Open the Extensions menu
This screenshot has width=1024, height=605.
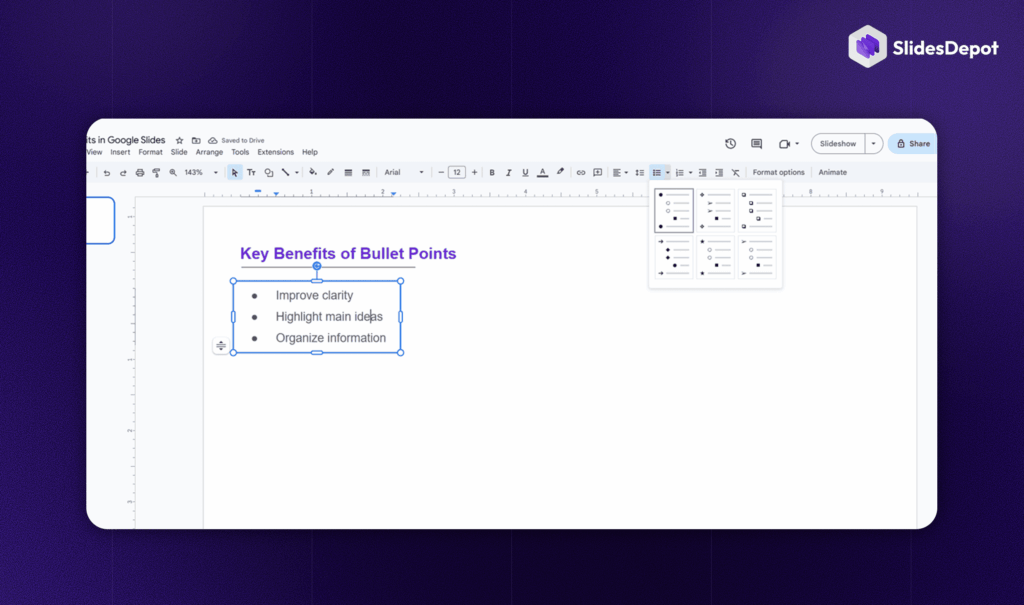point(275,152)
